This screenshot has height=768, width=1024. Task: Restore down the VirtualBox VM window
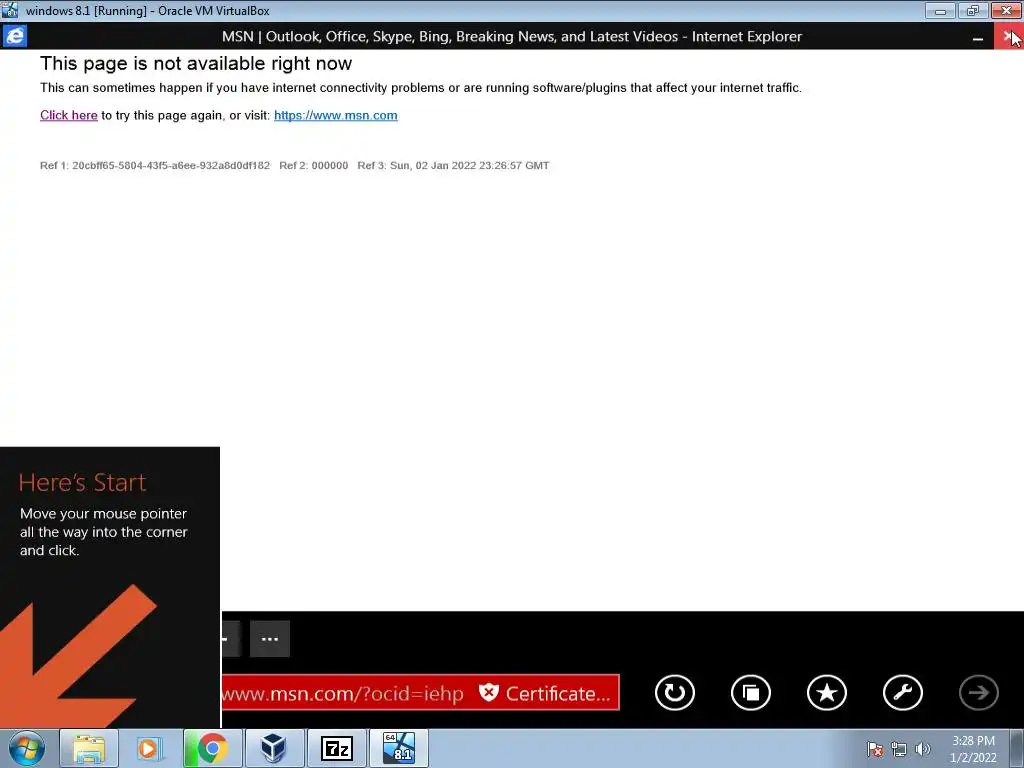coord(973,10)
